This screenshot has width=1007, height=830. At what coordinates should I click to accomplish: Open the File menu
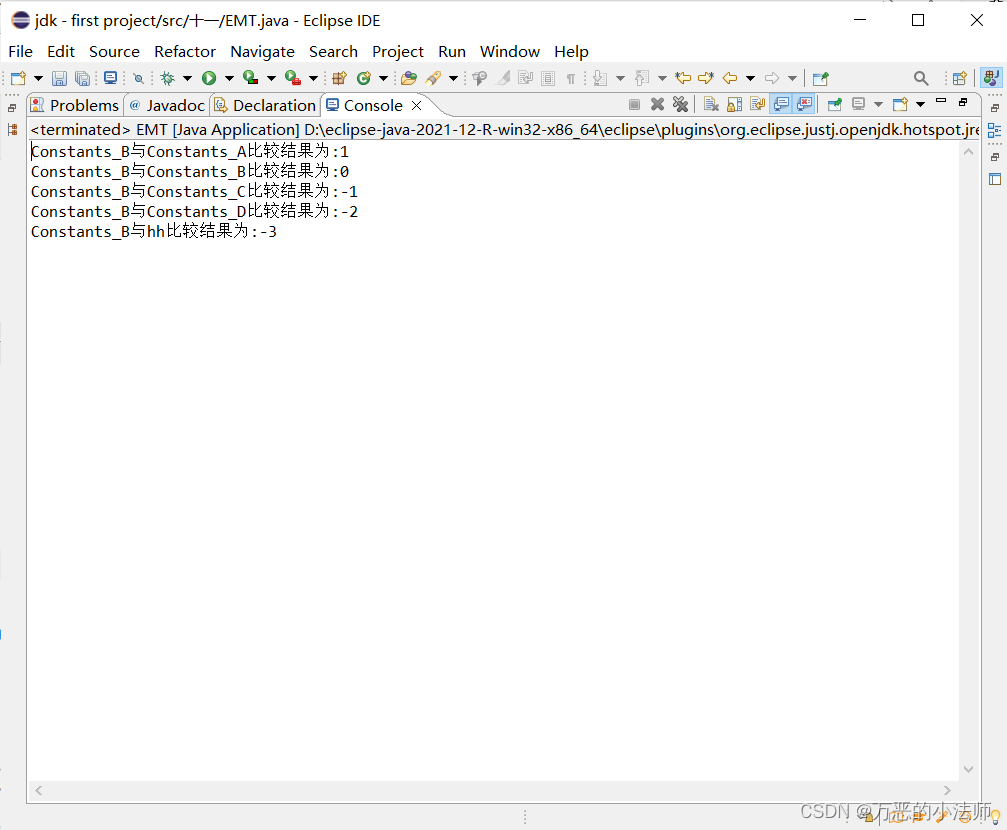pyautogui.click(x=21, y=51)
